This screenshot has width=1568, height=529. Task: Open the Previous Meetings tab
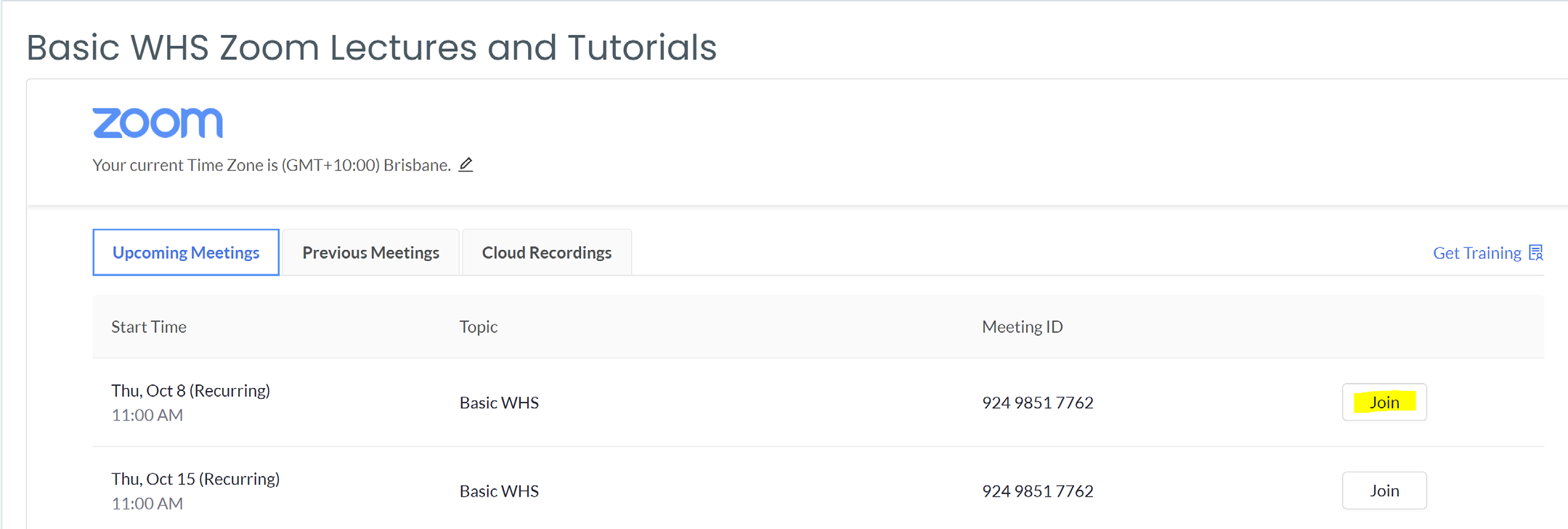point(370,252)
